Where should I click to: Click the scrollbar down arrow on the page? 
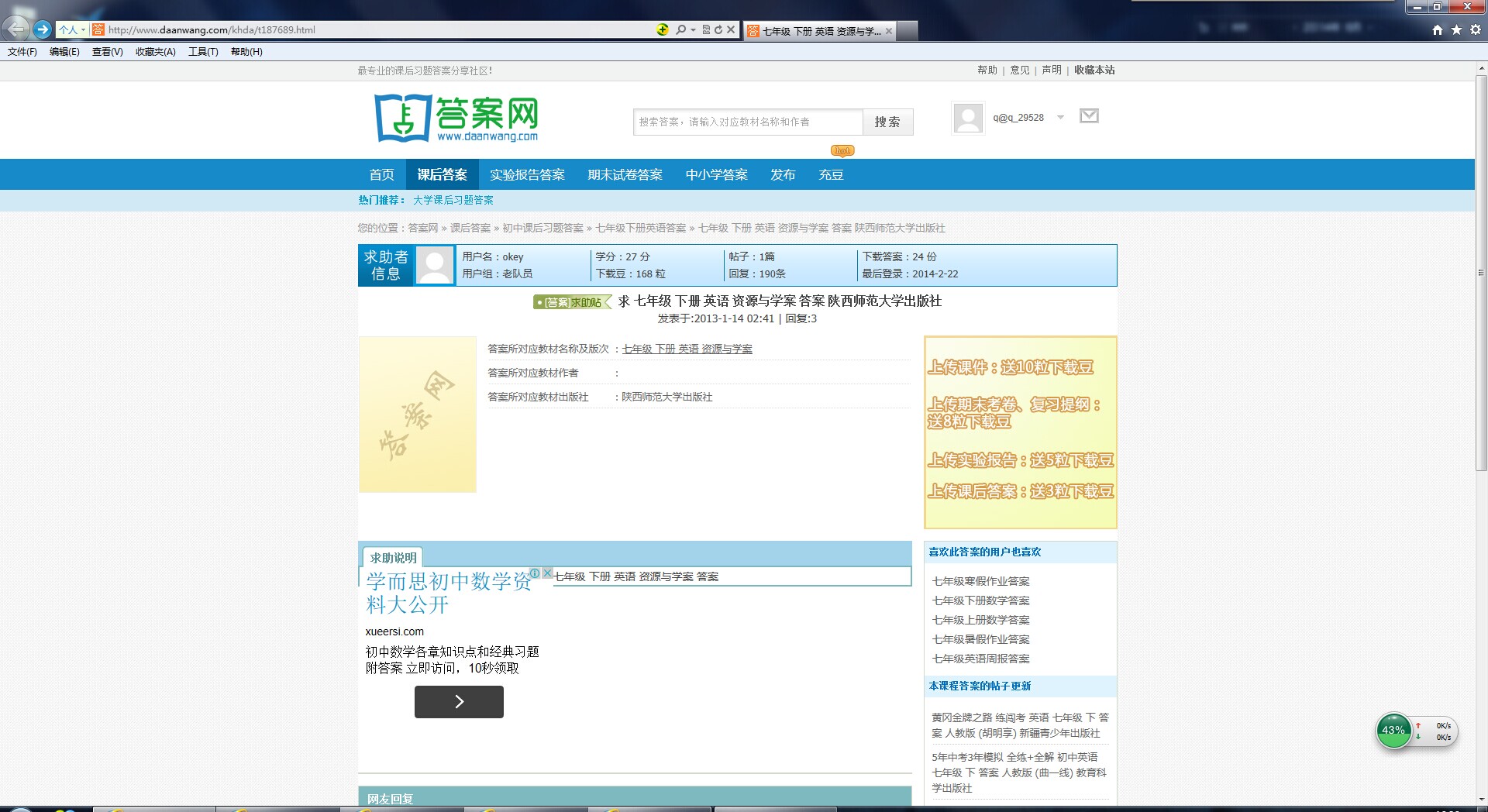pos(1481,800)
